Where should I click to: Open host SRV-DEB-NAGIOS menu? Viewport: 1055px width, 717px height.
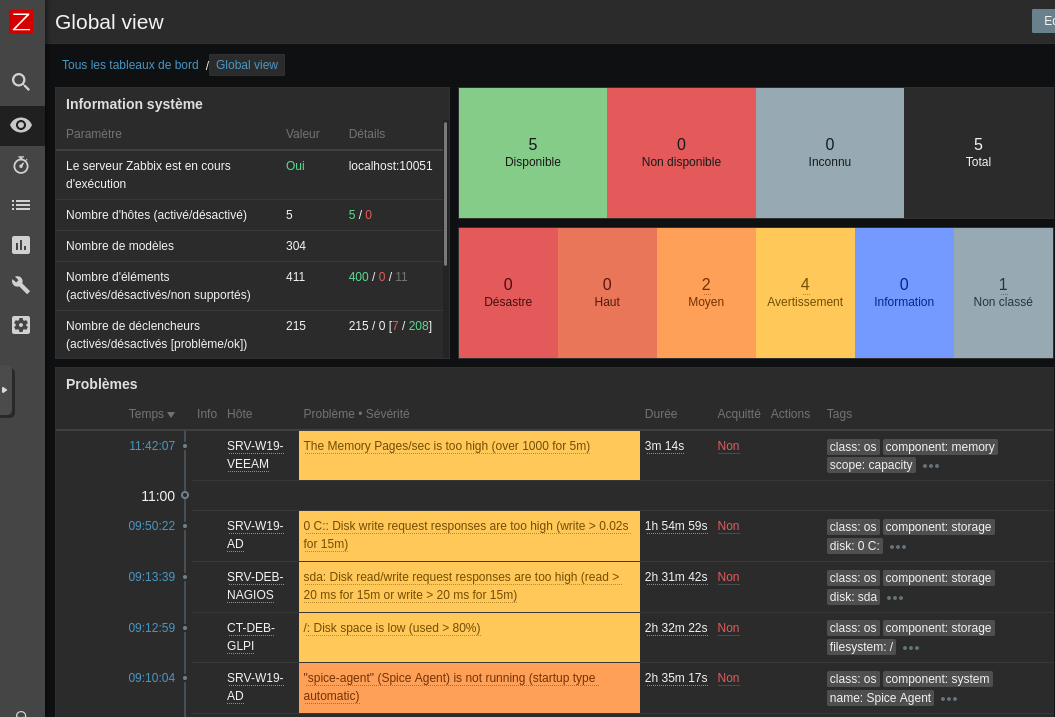click(255, 586)
